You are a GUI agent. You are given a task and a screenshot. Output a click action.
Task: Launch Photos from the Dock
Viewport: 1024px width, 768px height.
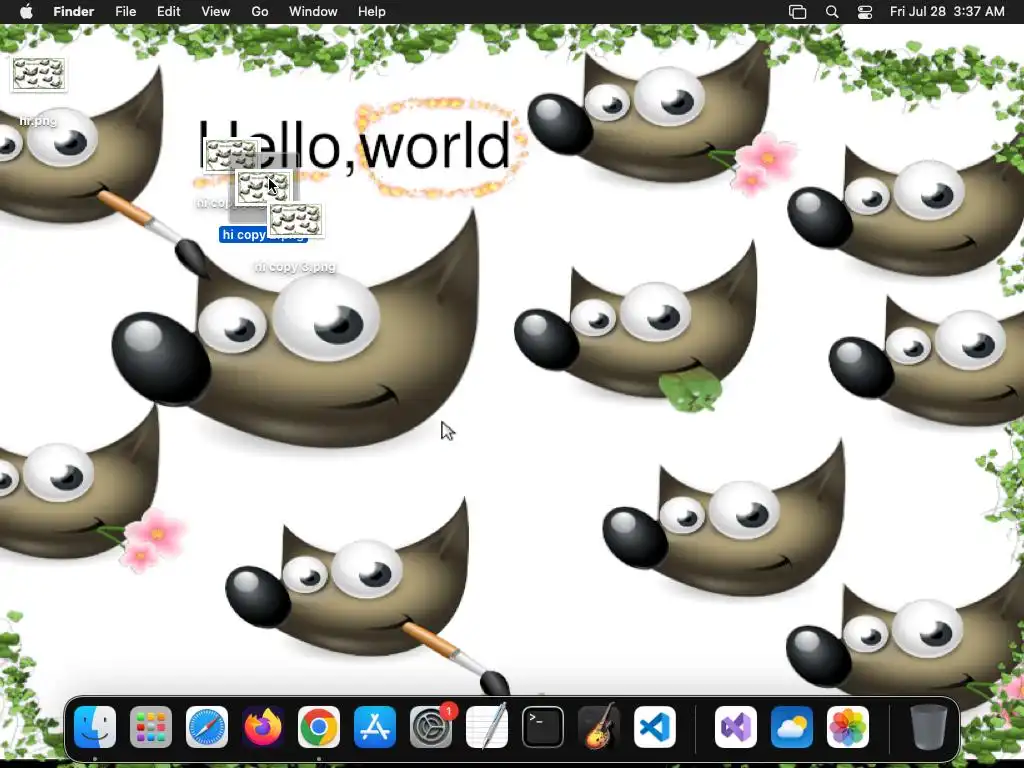point(848,727)
